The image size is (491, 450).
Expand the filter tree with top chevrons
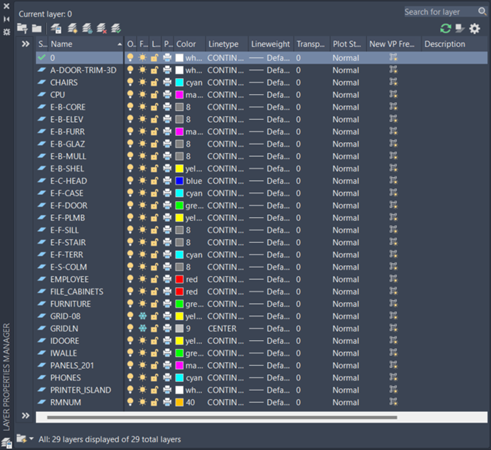coord(25,44)
